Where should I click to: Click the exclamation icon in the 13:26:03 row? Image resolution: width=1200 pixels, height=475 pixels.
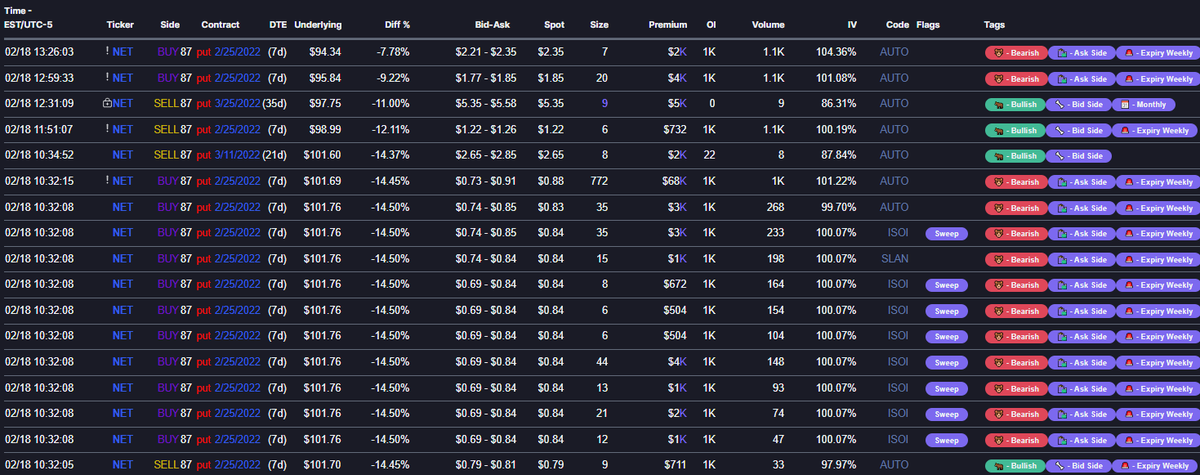tap(108, 52)
